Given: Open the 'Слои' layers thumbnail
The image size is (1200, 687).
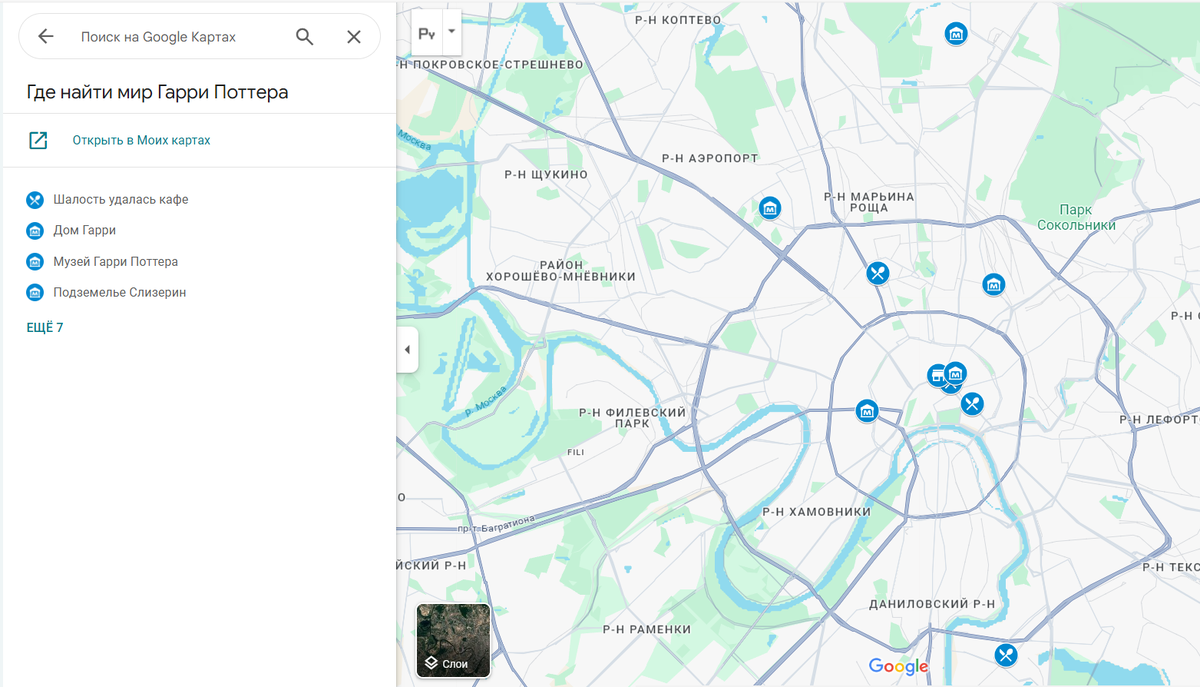Looking at the screenshot, I should (x=453, y=640).
